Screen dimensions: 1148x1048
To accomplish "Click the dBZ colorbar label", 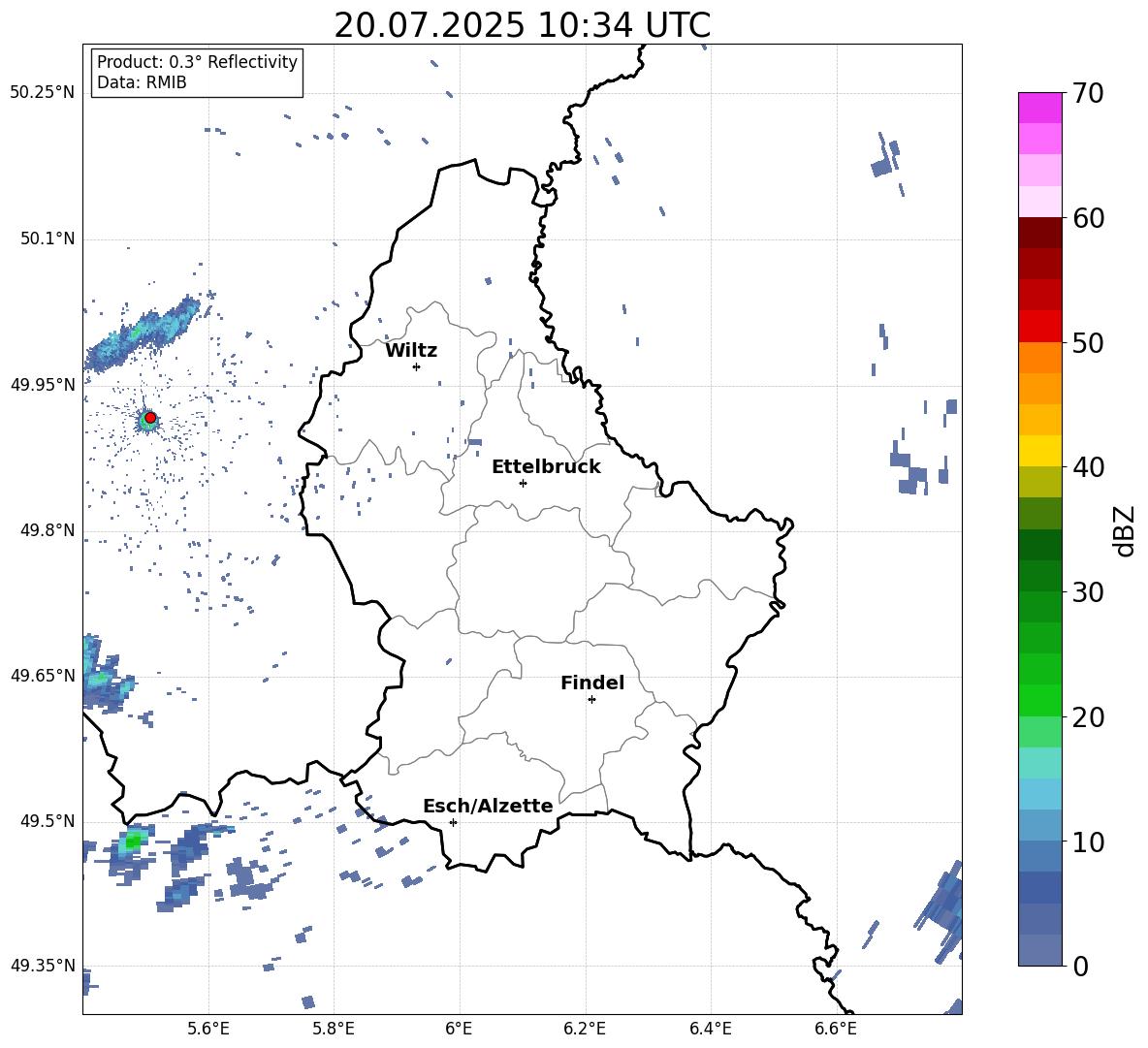I will (x=1124, y=530).
